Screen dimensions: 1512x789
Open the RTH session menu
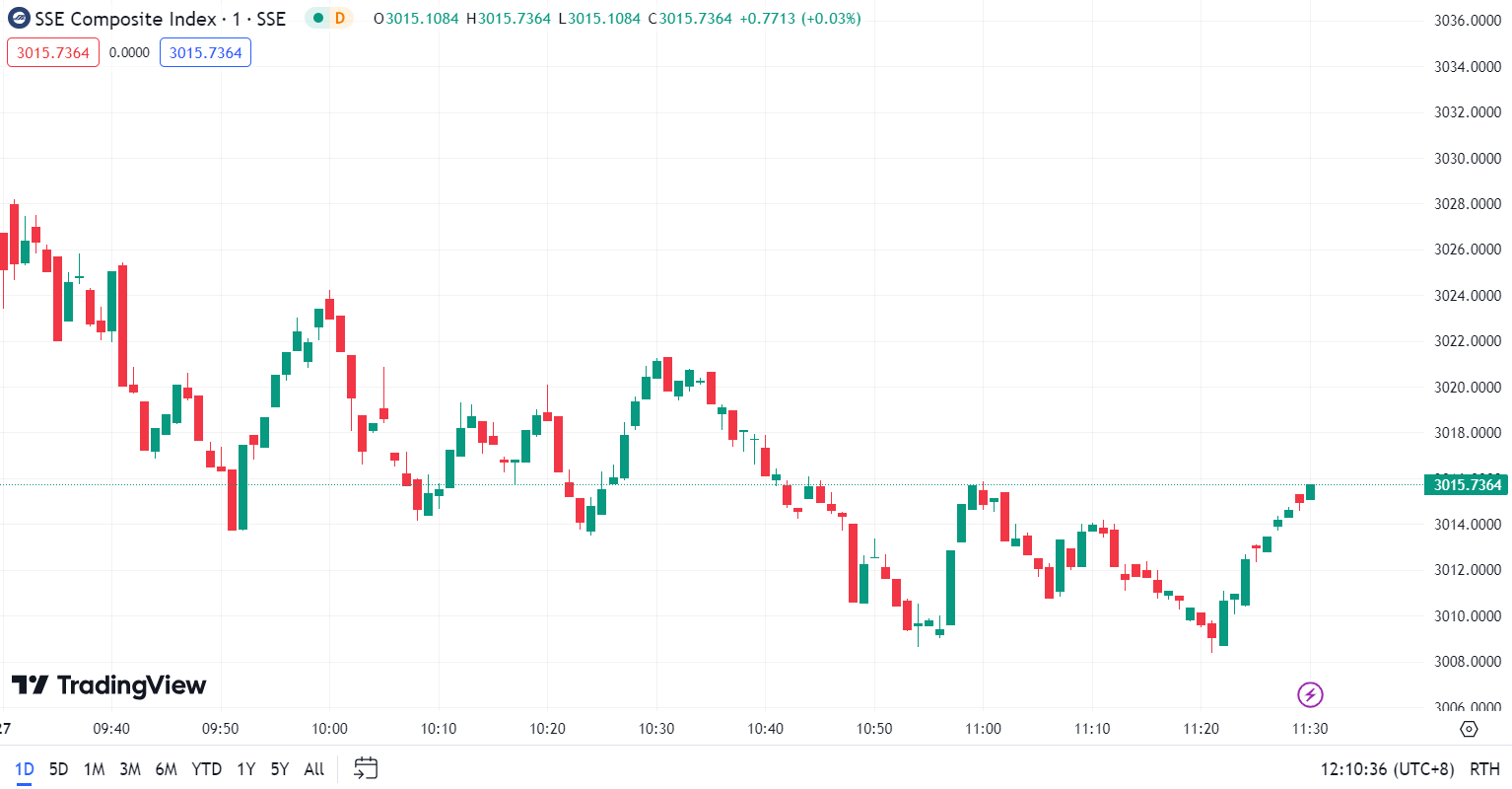[1484, 769]
